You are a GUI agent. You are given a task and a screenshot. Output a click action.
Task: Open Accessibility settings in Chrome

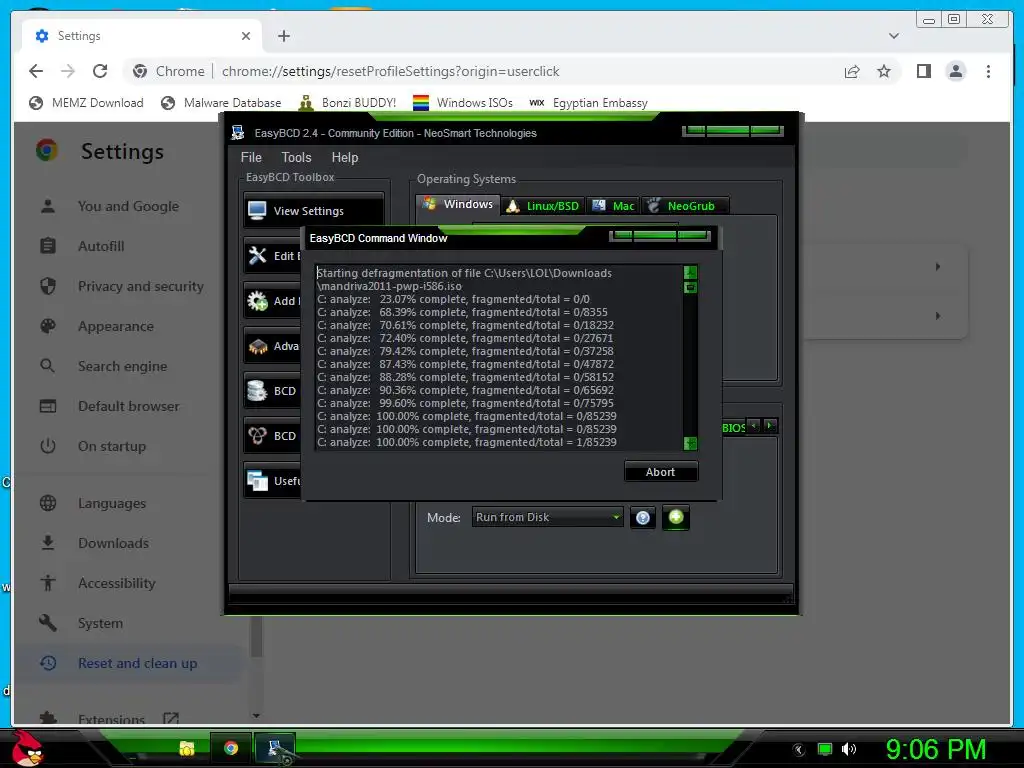116,583
